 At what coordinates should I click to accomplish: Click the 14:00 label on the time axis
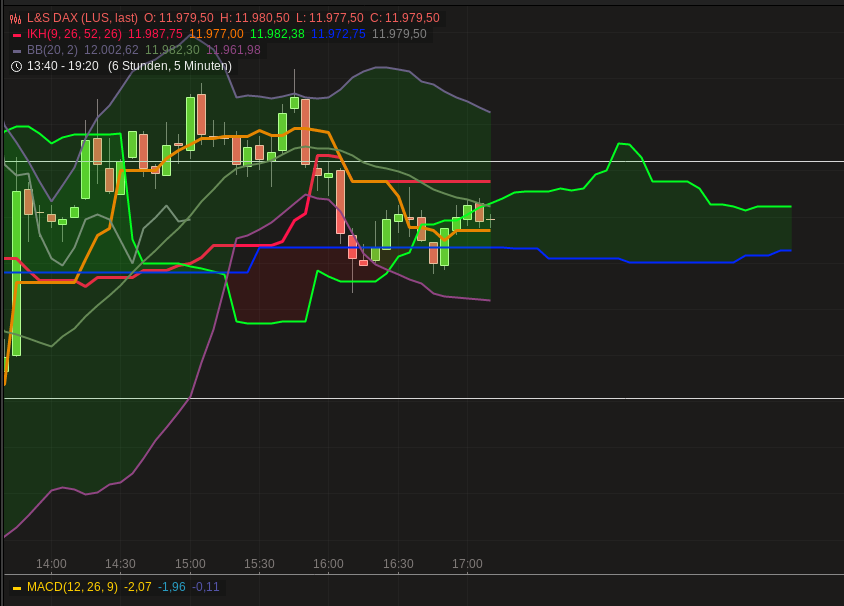point(52,564)
